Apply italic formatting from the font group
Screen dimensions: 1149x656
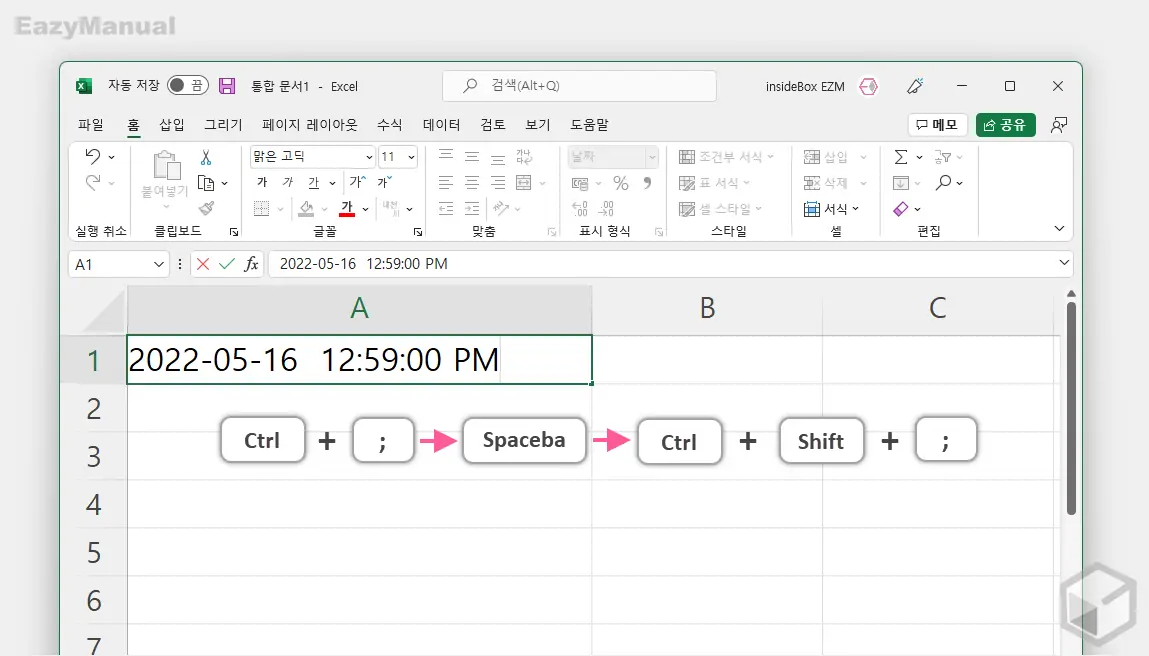pyautogui.click(x=287, y=182)
